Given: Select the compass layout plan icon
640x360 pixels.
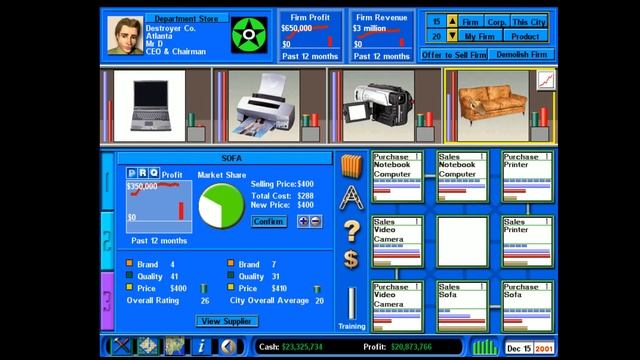Looking at the screenshot, I should pos(351,198).
